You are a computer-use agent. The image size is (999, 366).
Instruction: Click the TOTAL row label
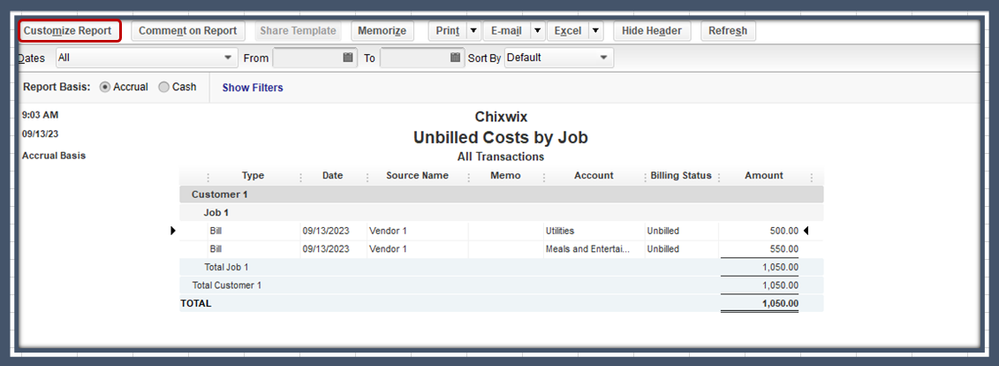tap(196, 304)
